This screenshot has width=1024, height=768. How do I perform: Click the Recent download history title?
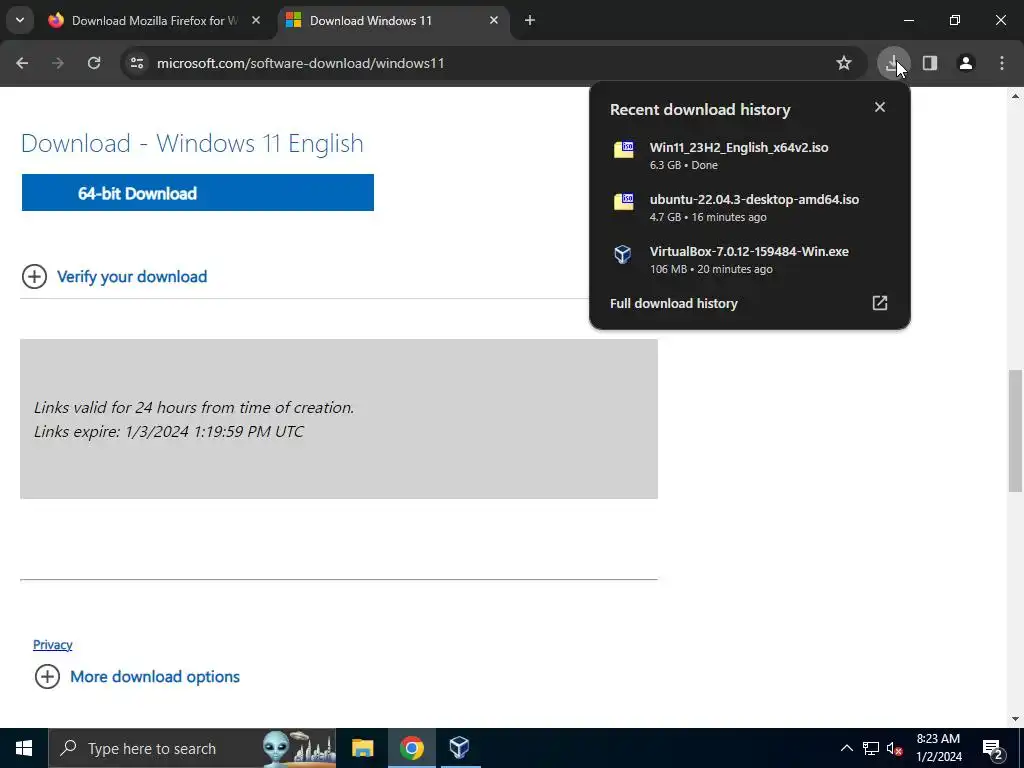click(x=700, y=110)
